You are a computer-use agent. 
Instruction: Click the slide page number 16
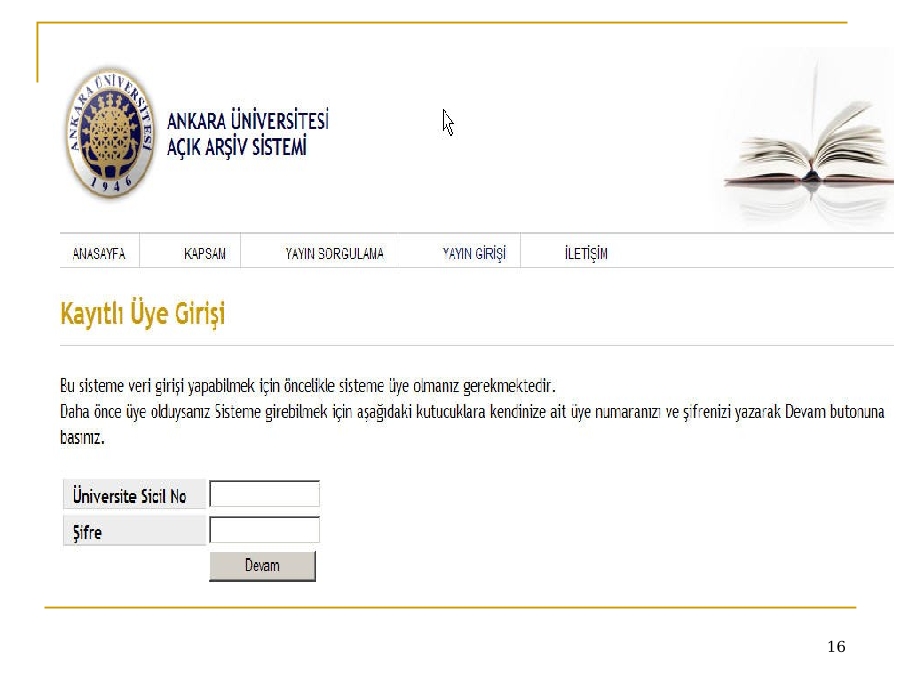(836, 646)
